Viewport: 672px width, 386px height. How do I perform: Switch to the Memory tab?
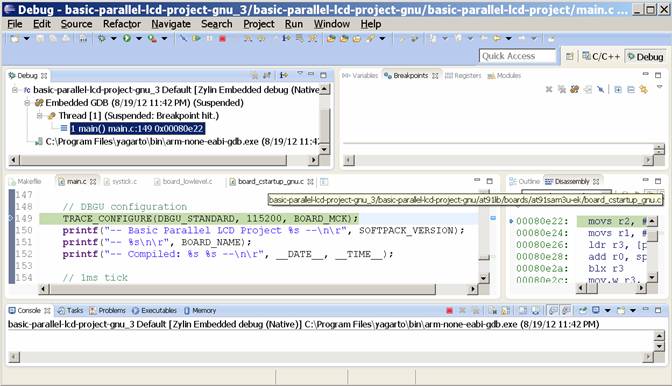pos(200,310)
